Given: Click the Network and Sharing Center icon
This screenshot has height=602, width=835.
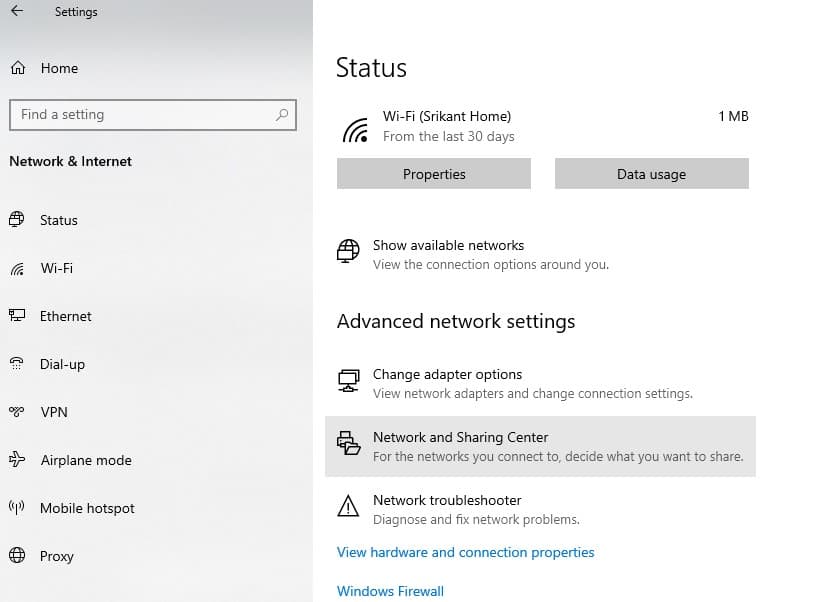Looking at the screenshot, I should [x=348, y=443].
